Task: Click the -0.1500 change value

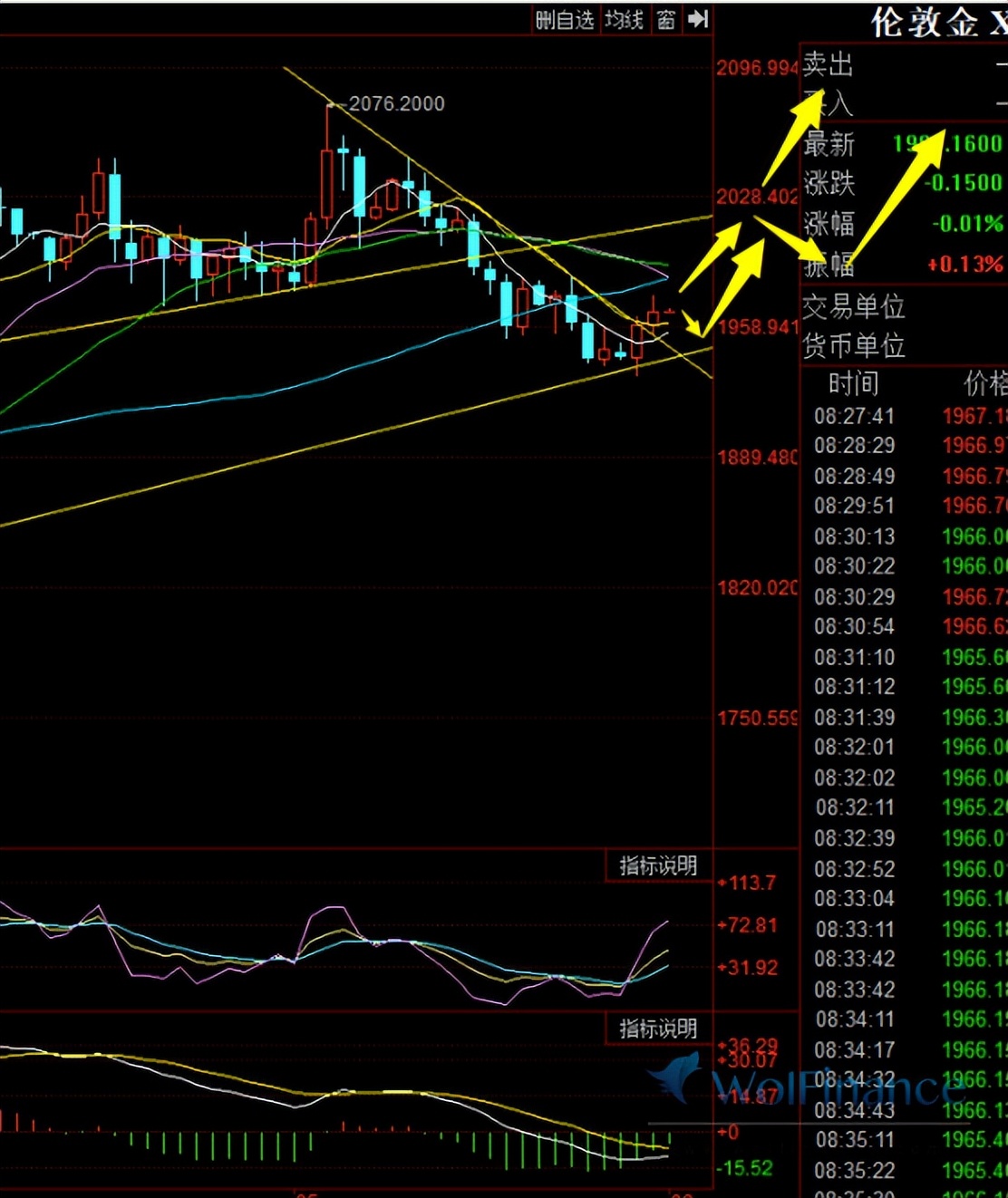Action: point(964,183)
